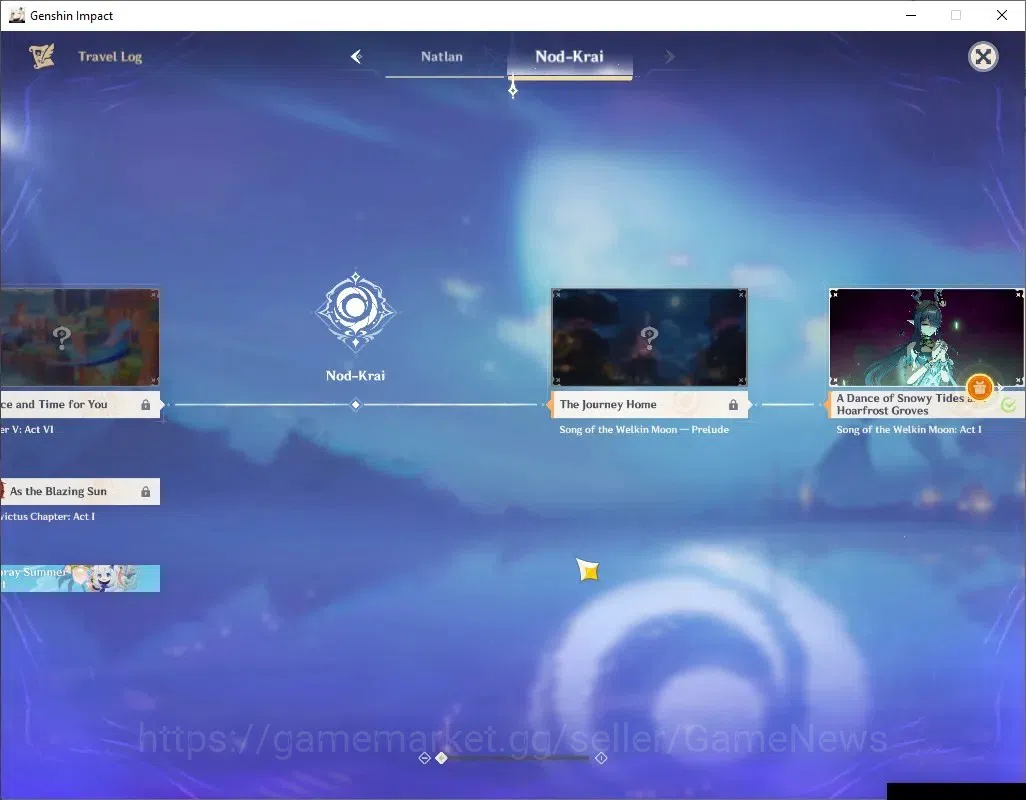Click the plus diamond at slider's right end
Image resolution: width=1026 pixels, height=800 pixels.
[601, 758]
